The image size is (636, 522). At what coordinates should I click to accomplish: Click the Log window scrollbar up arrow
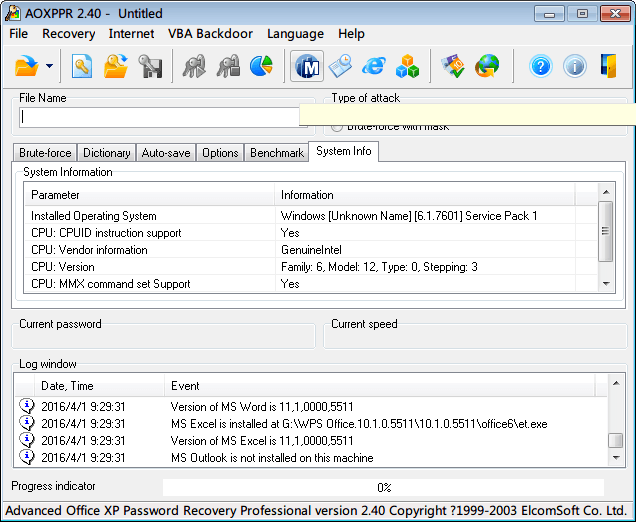pos(616,383)
